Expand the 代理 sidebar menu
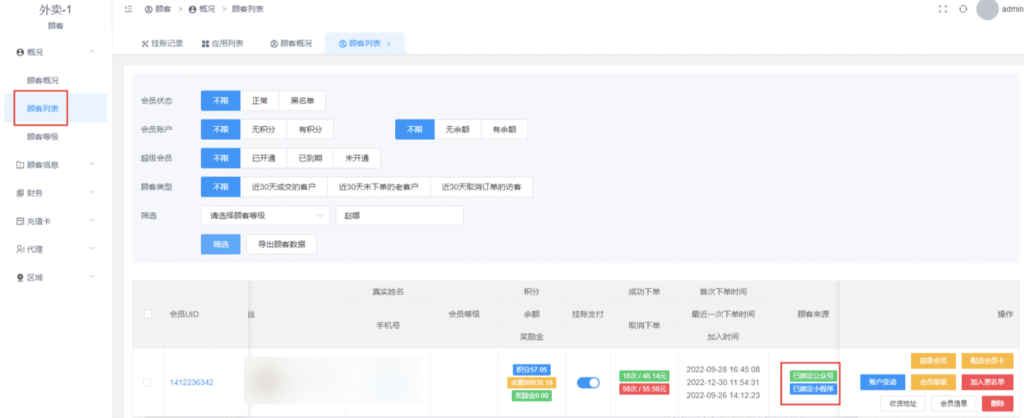This screenshot has width=1024, height=418. [x=92, y=249]
